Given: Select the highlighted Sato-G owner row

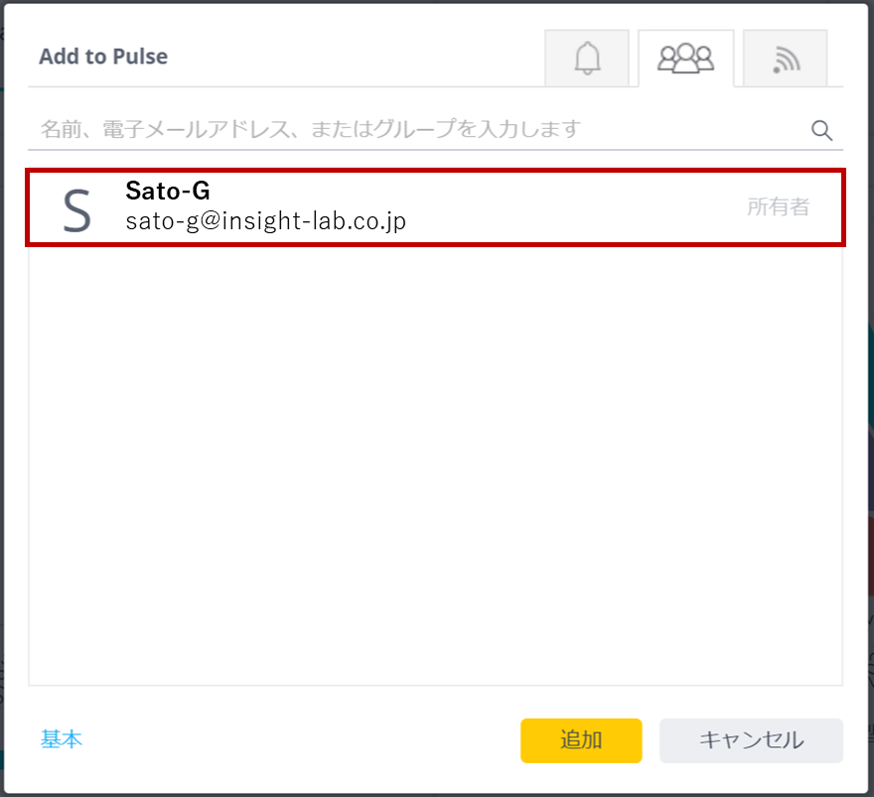Looking at the screenshot, I should click(435, 207).
